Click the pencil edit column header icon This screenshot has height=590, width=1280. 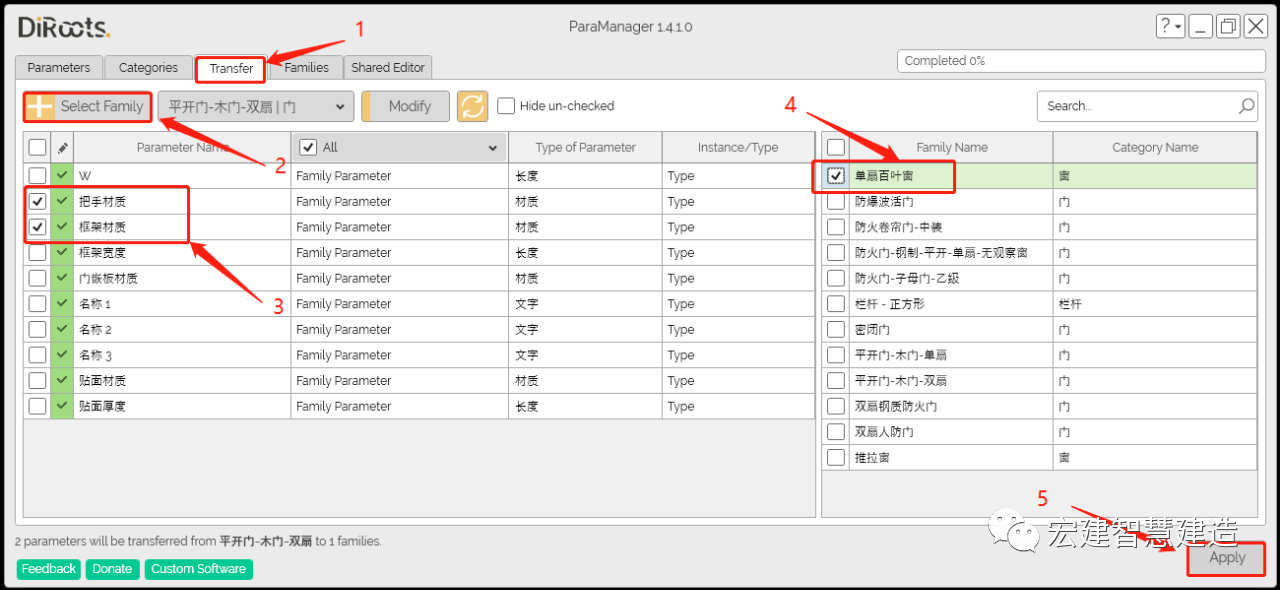pos(62,147)
